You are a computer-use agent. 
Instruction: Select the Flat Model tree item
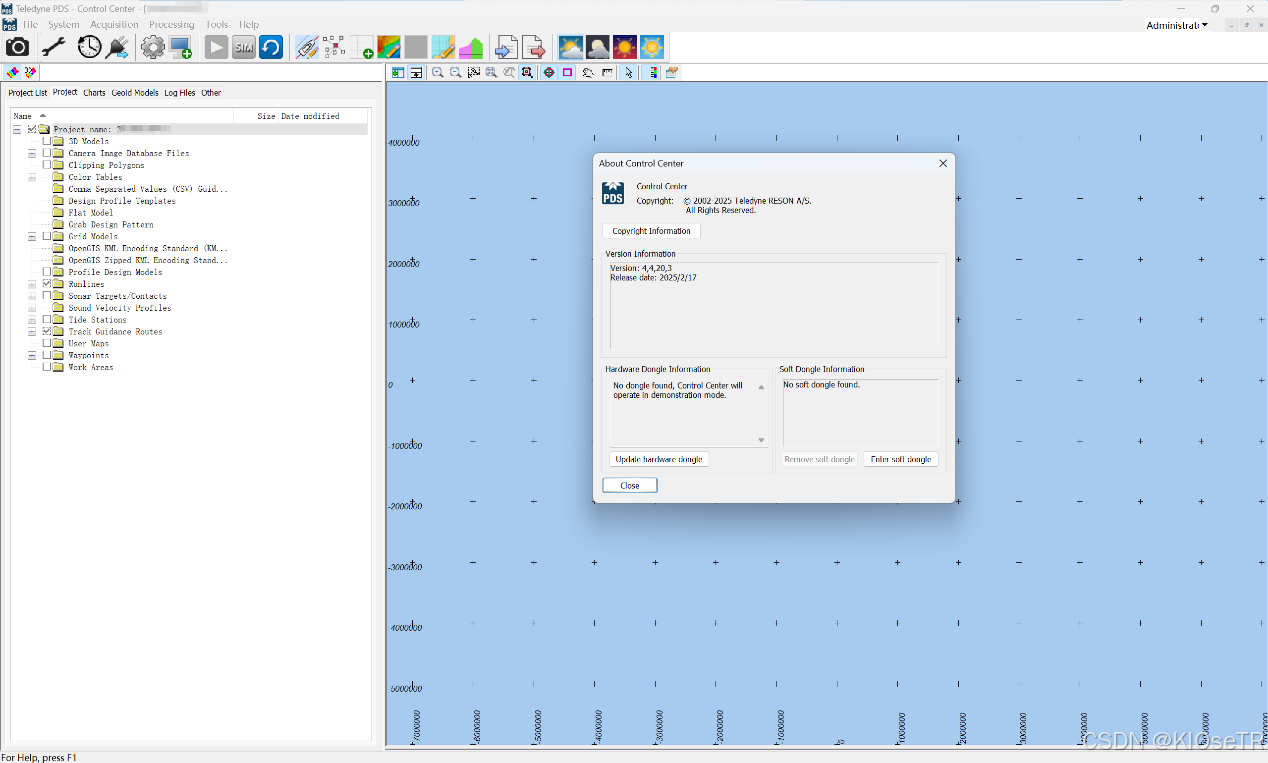(x=91, y=213)
